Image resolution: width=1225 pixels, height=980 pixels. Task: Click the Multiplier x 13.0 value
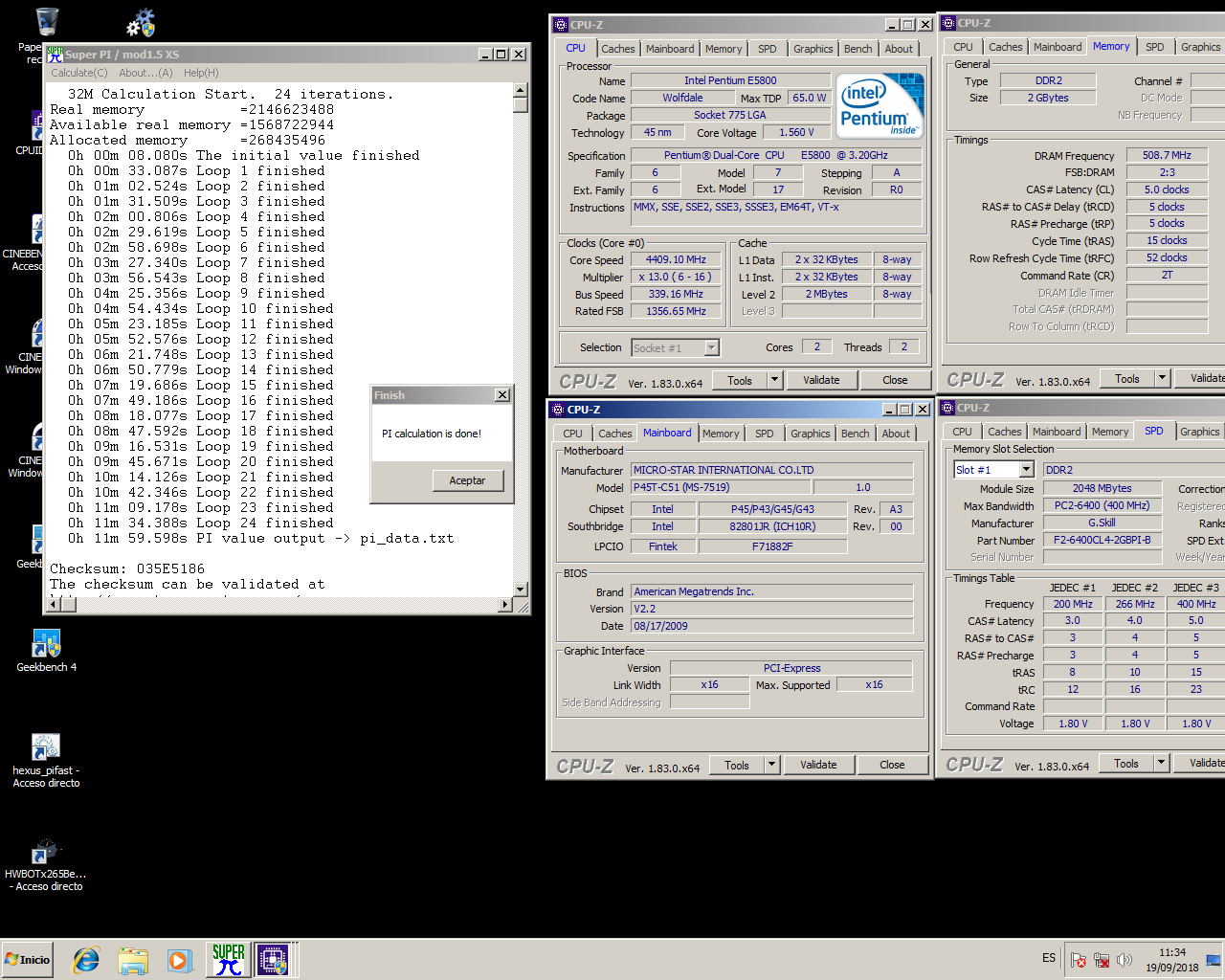point(676,277)
